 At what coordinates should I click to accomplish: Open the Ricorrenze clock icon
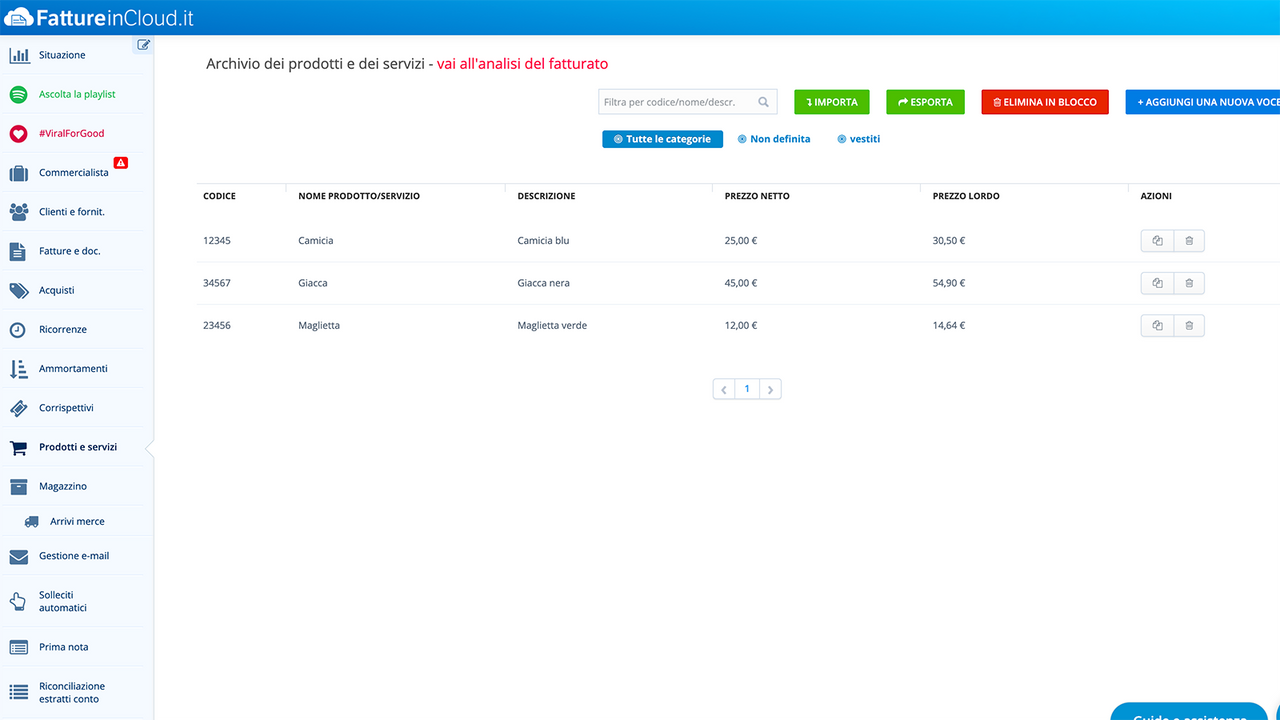20,329
